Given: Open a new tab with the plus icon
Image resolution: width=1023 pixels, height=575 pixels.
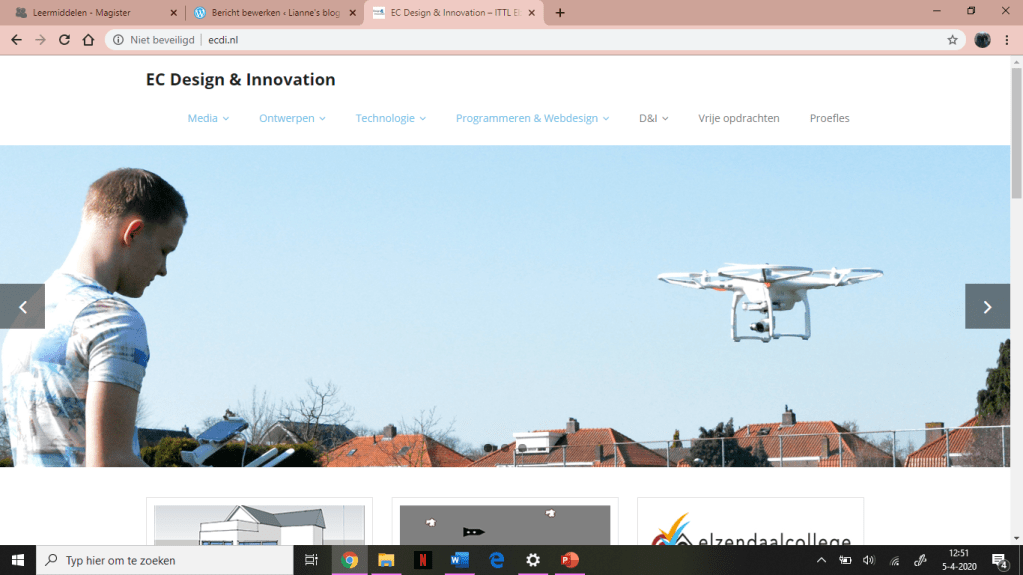Looking at the screenshot, I should tap(560, 13).
